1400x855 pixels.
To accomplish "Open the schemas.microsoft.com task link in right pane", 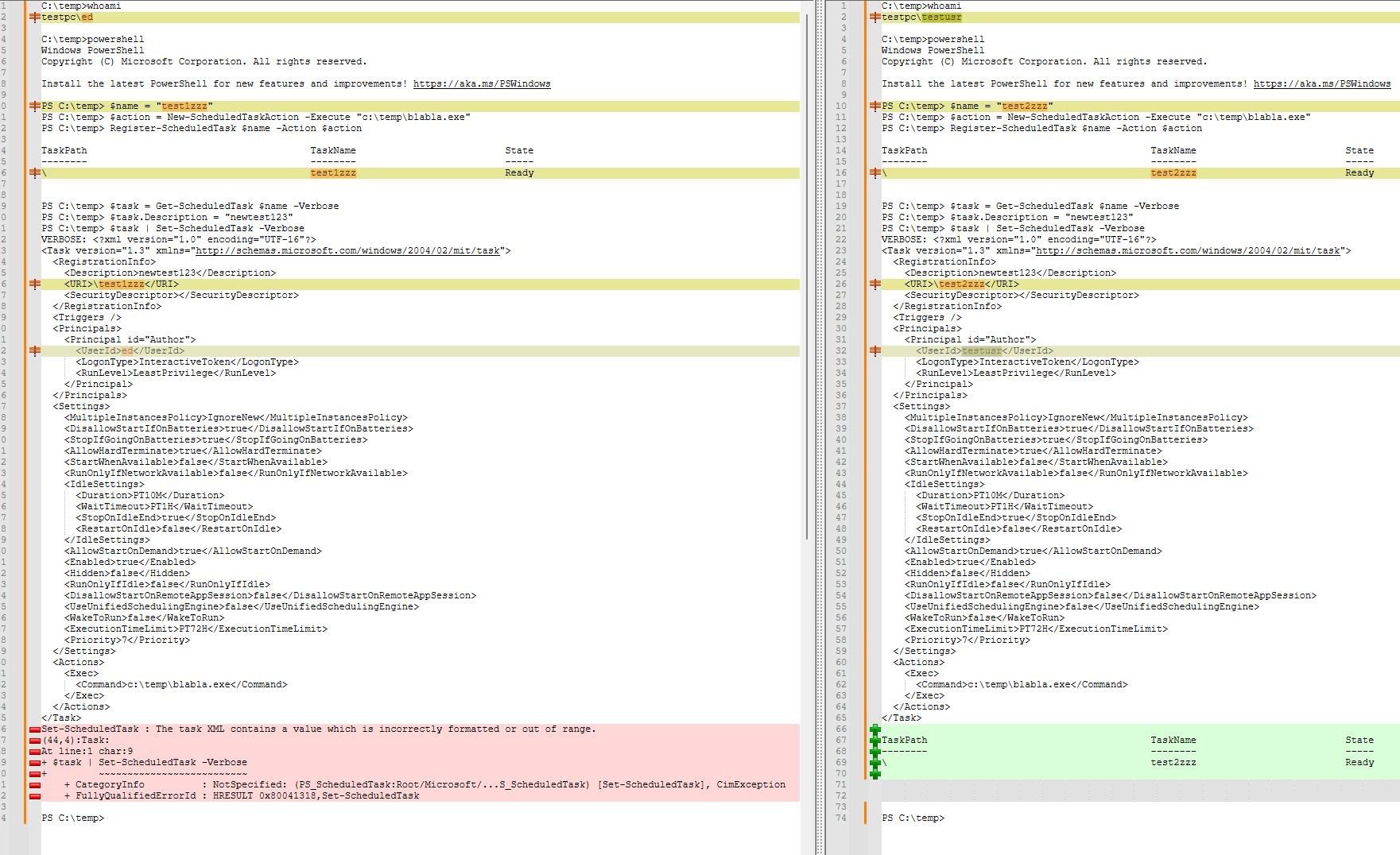I will pos(1188,250).
